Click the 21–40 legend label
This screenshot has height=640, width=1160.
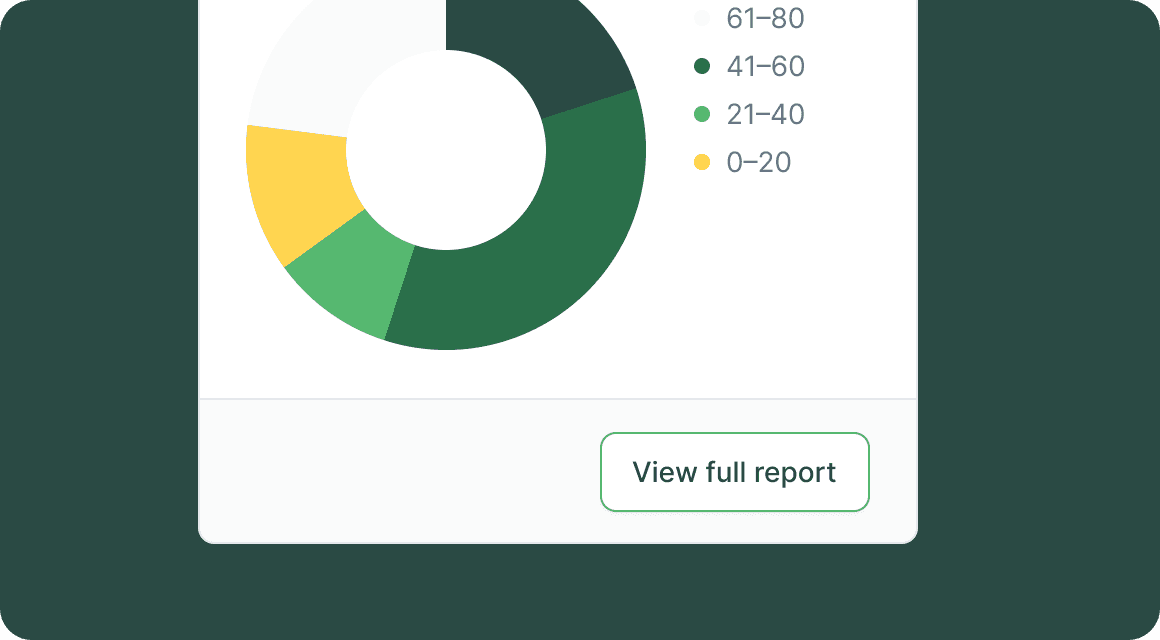pos(766,114)
